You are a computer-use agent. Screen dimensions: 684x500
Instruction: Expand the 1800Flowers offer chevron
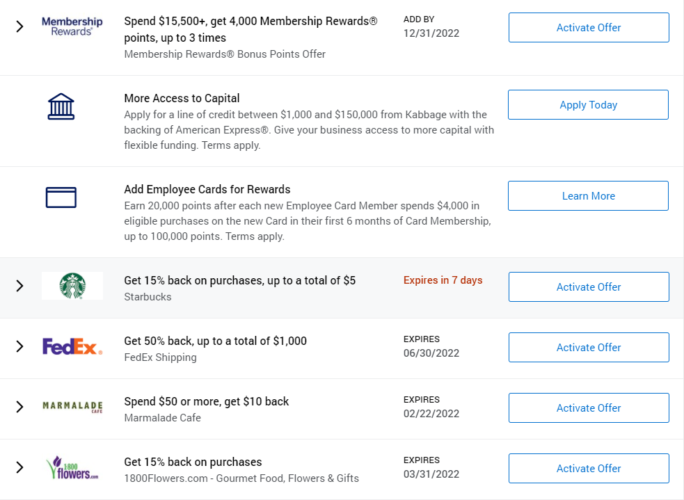point(19,468)
